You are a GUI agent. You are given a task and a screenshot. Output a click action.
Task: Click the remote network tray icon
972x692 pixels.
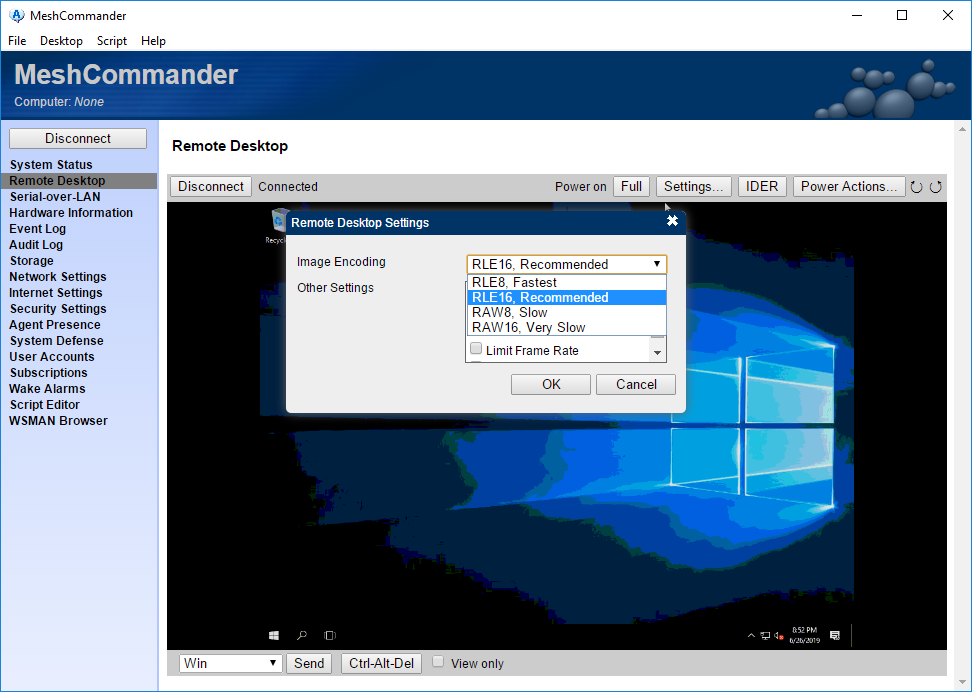pyautogui.click(x=765, y=636)
